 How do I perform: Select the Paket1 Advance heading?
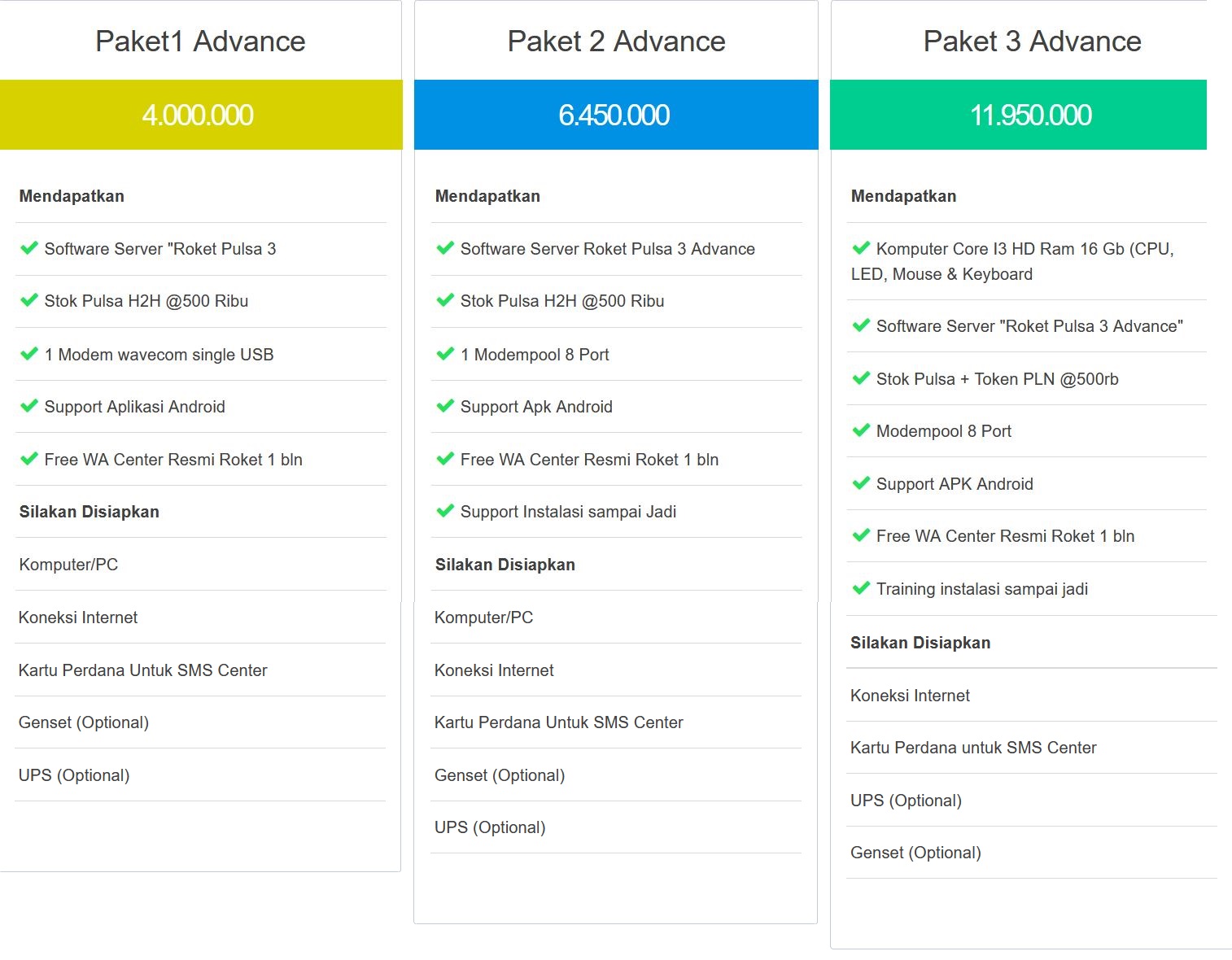(x=200, y=41)
